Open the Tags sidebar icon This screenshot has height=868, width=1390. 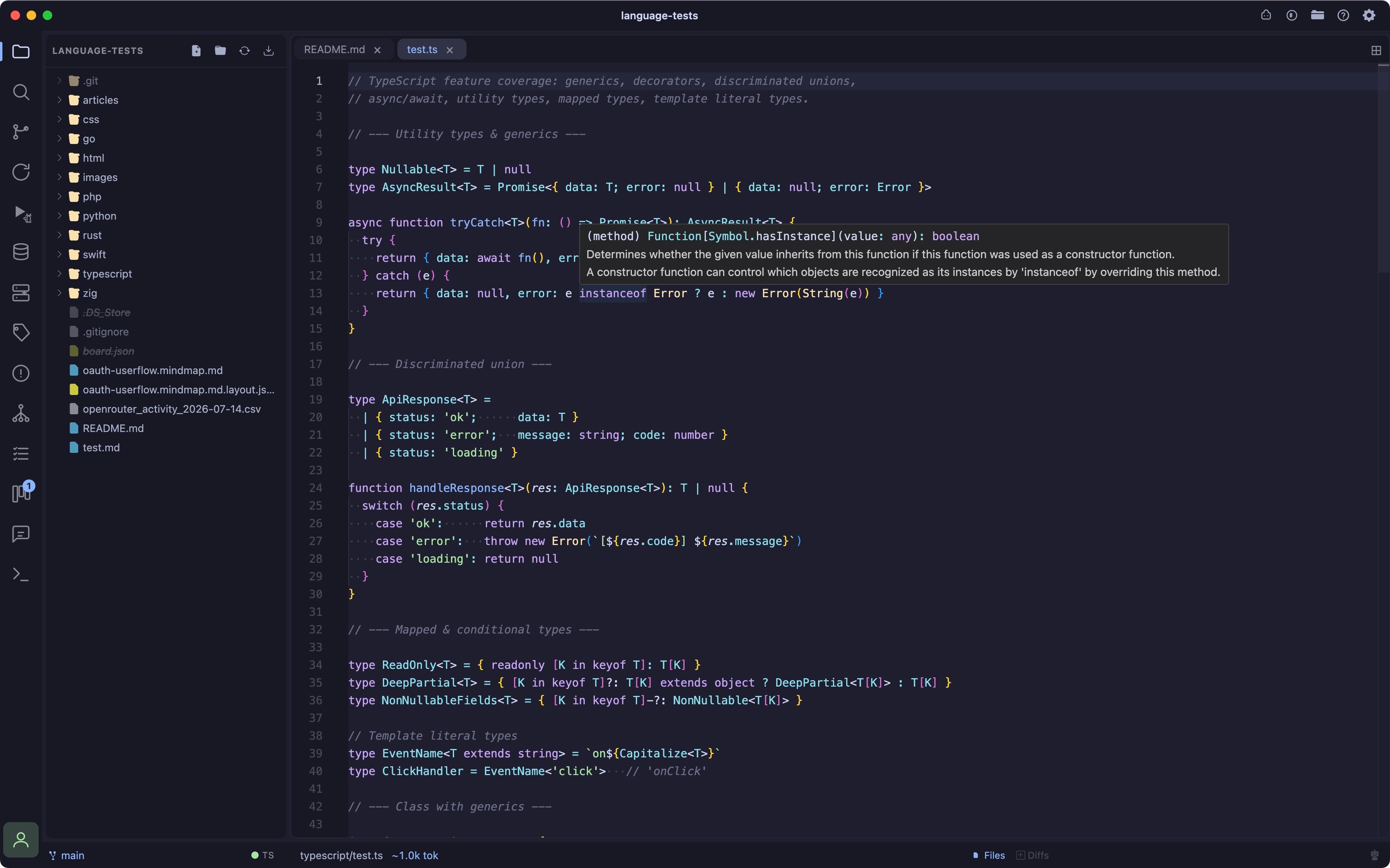pyautogui.click(x=21, y=332)
